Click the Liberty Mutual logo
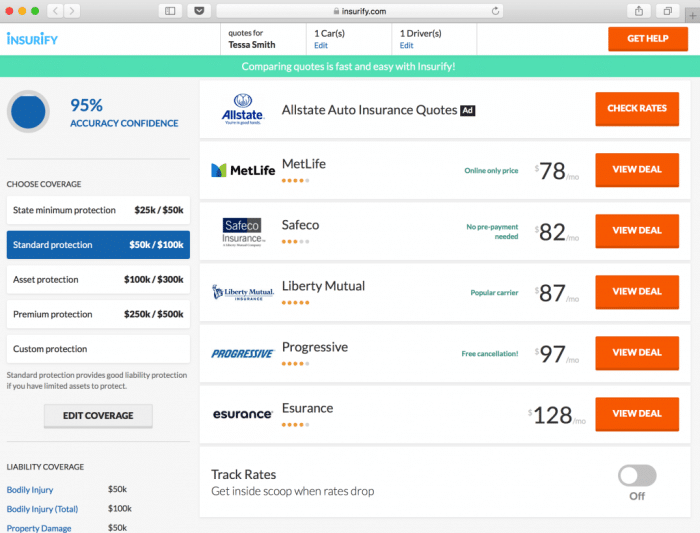 point(243,292)
